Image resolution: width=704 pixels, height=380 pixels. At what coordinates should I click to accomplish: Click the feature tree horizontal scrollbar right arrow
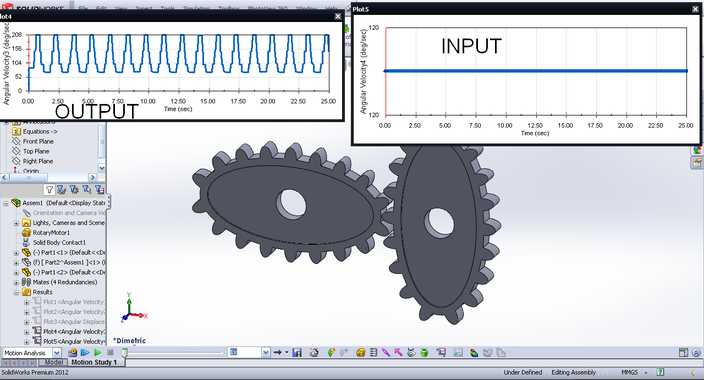tap(92, 178)
